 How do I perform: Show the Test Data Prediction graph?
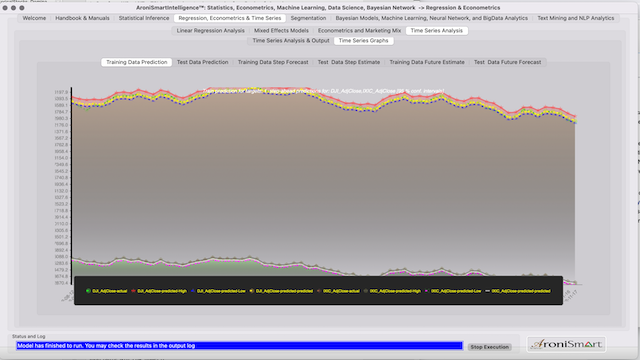(x=202, y=62)
